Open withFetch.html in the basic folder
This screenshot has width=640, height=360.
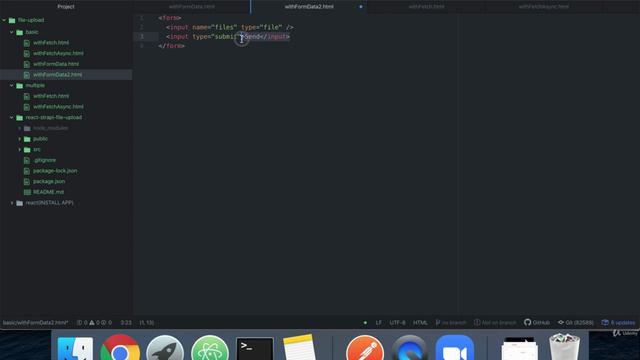(x=51, y=42)
